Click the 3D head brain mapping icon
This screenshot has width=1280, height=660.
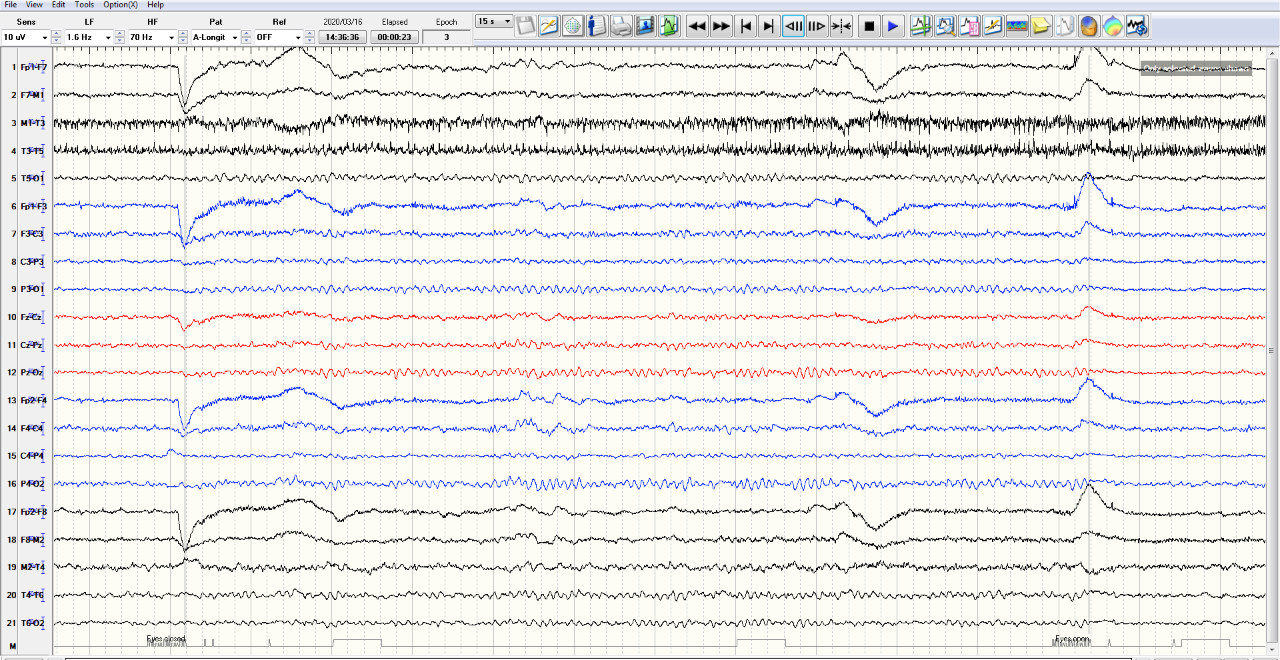coord(1089,26)
